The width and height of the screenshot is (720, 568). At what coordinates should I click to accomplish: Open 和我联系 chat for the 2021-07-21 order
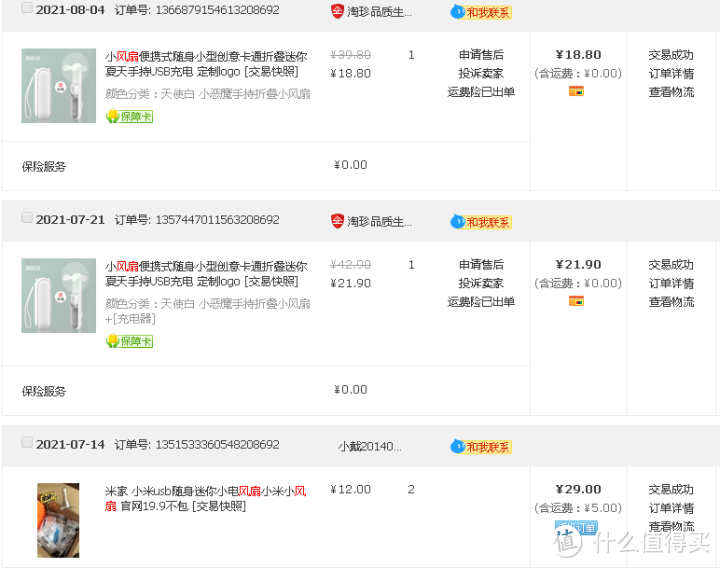[x=481, y=222]
